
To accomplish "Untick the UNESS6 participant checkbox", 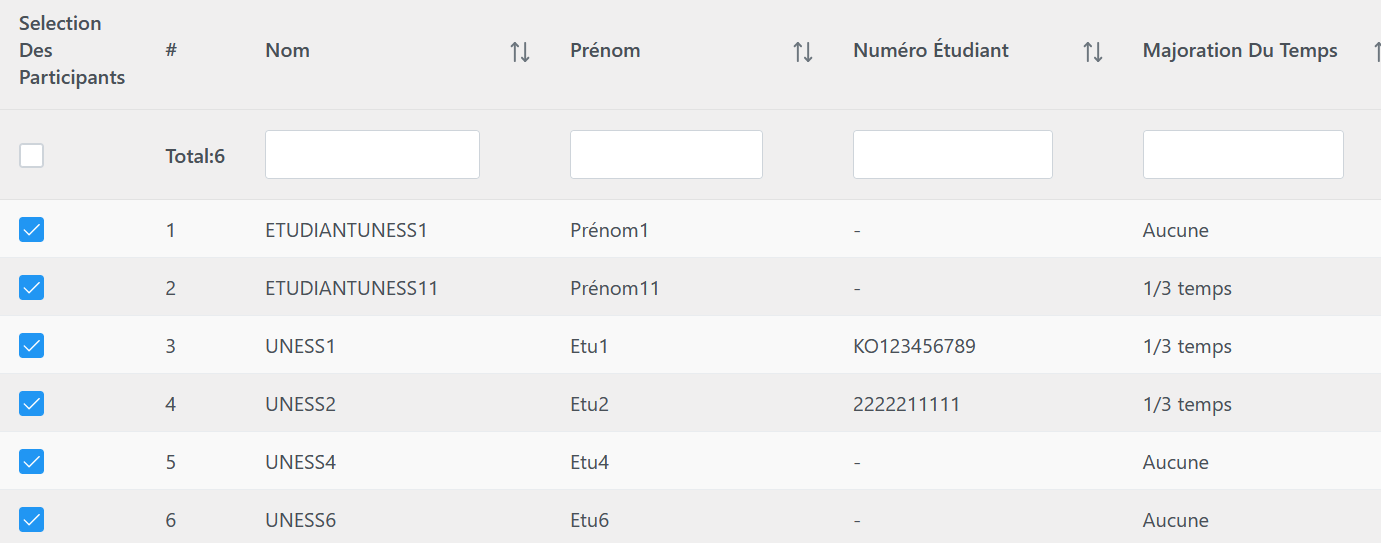I will tap(32, 520).
